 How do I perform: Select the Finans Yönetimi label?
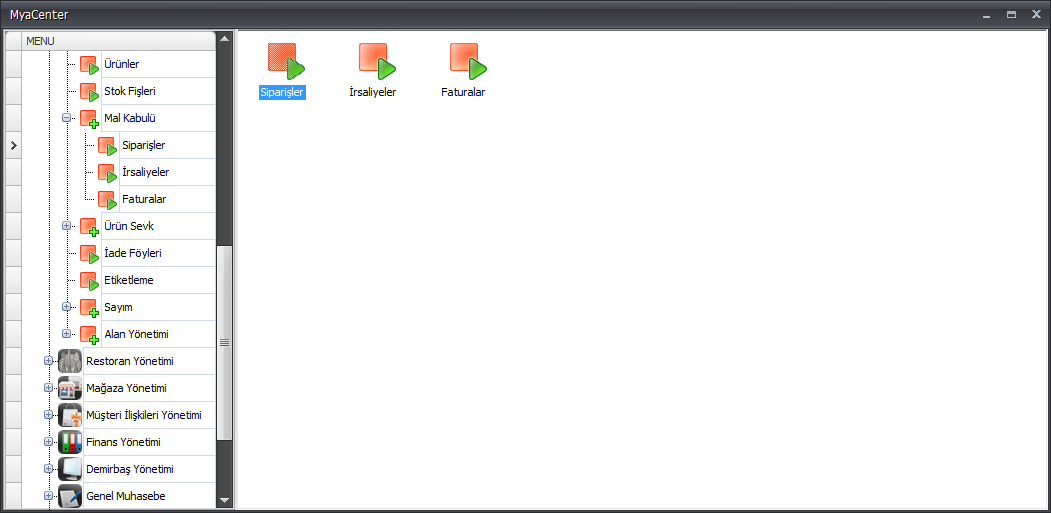[123, 443]
